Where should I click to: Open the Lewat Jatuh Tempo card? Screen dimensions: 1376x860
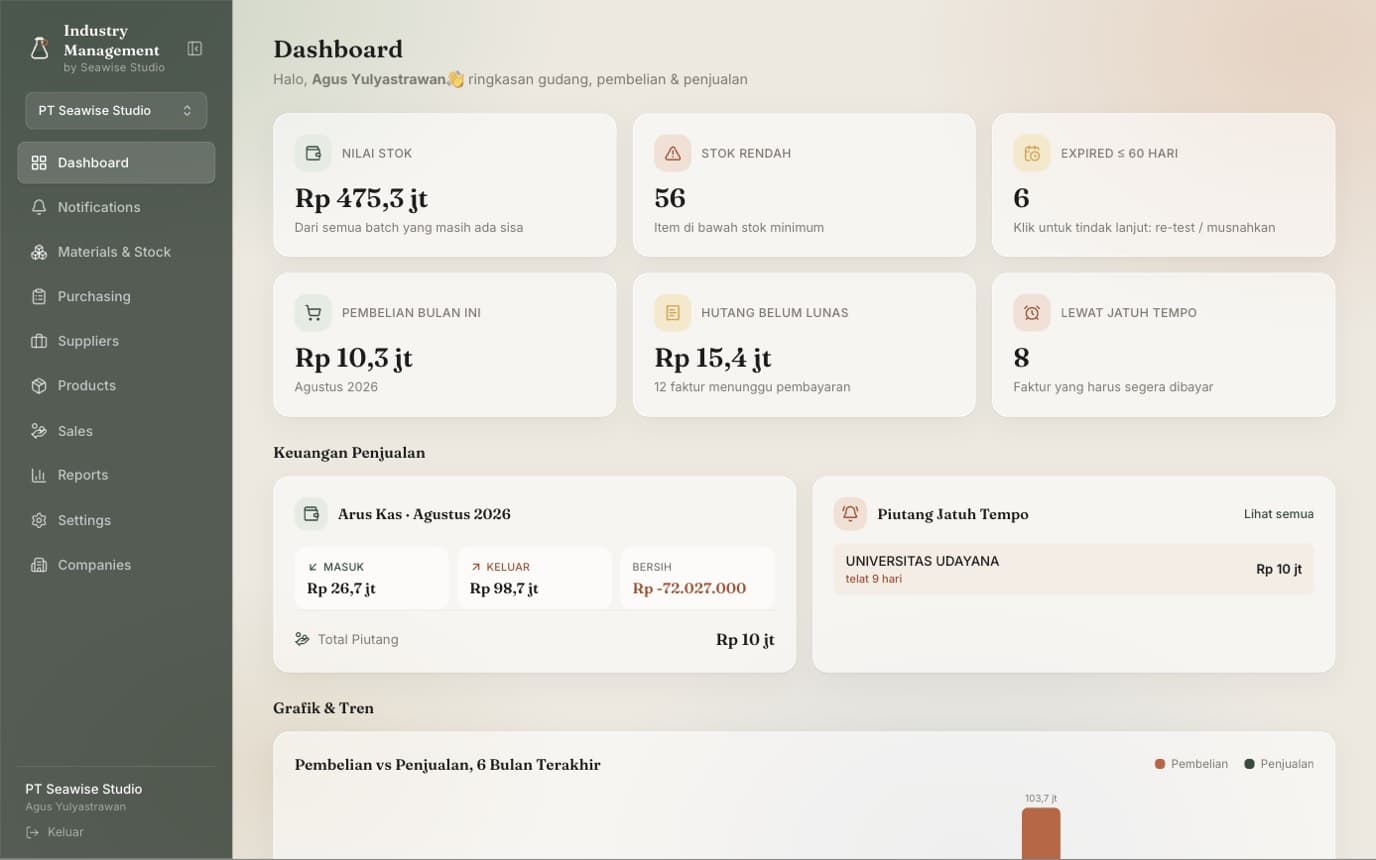pos(1163,345)
